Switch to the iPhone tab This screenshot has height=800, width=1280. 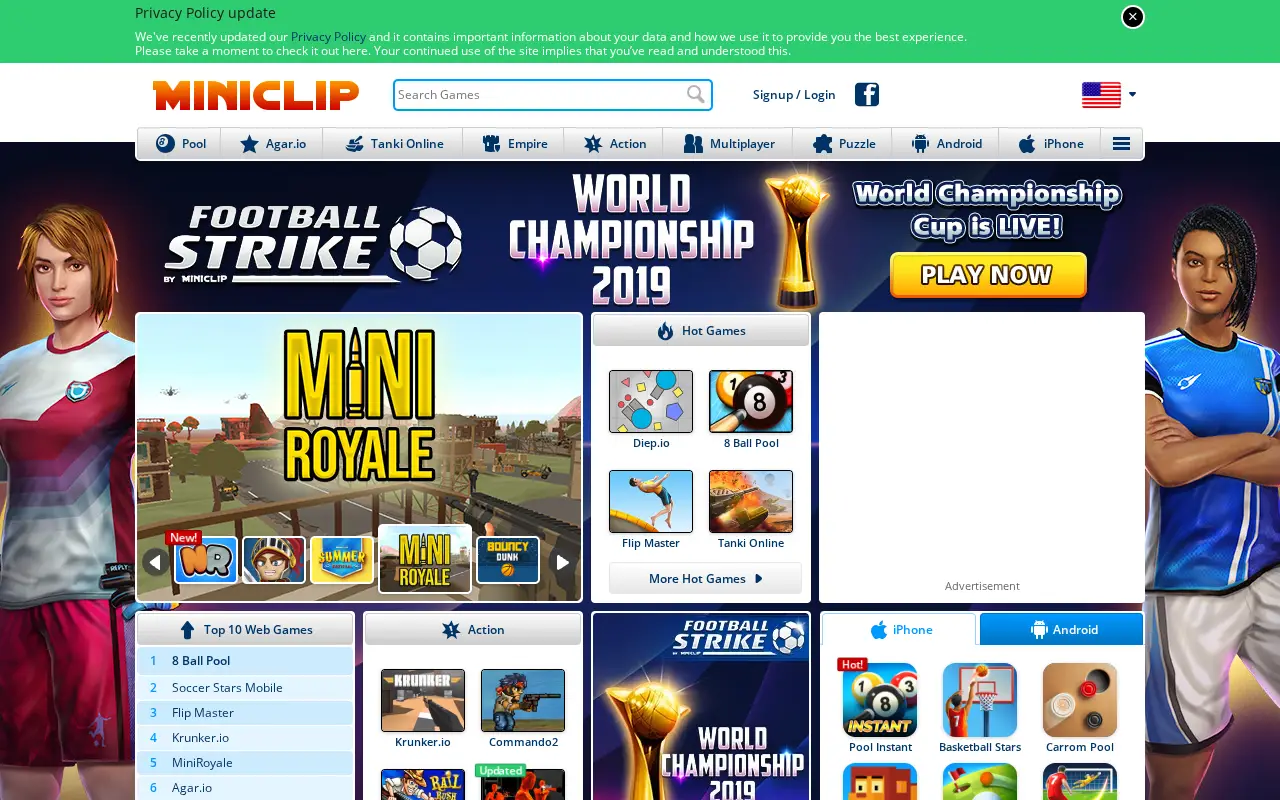pos(899,630)
